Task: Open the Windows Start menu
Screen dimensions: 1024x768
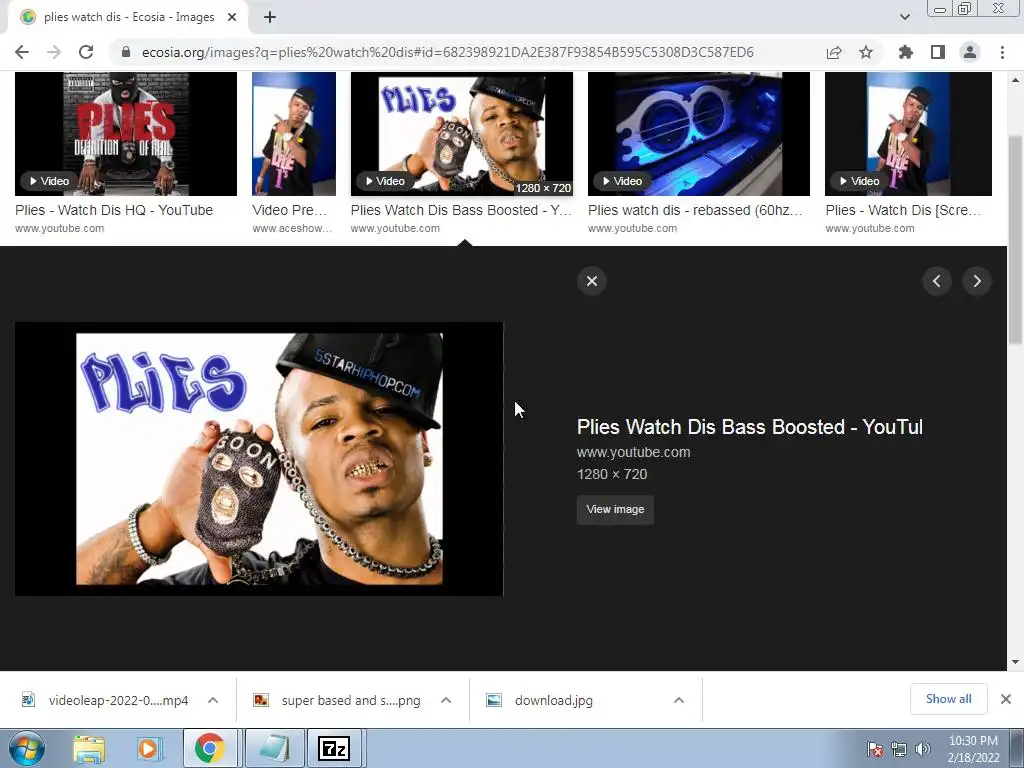Action: click(27, 748)
